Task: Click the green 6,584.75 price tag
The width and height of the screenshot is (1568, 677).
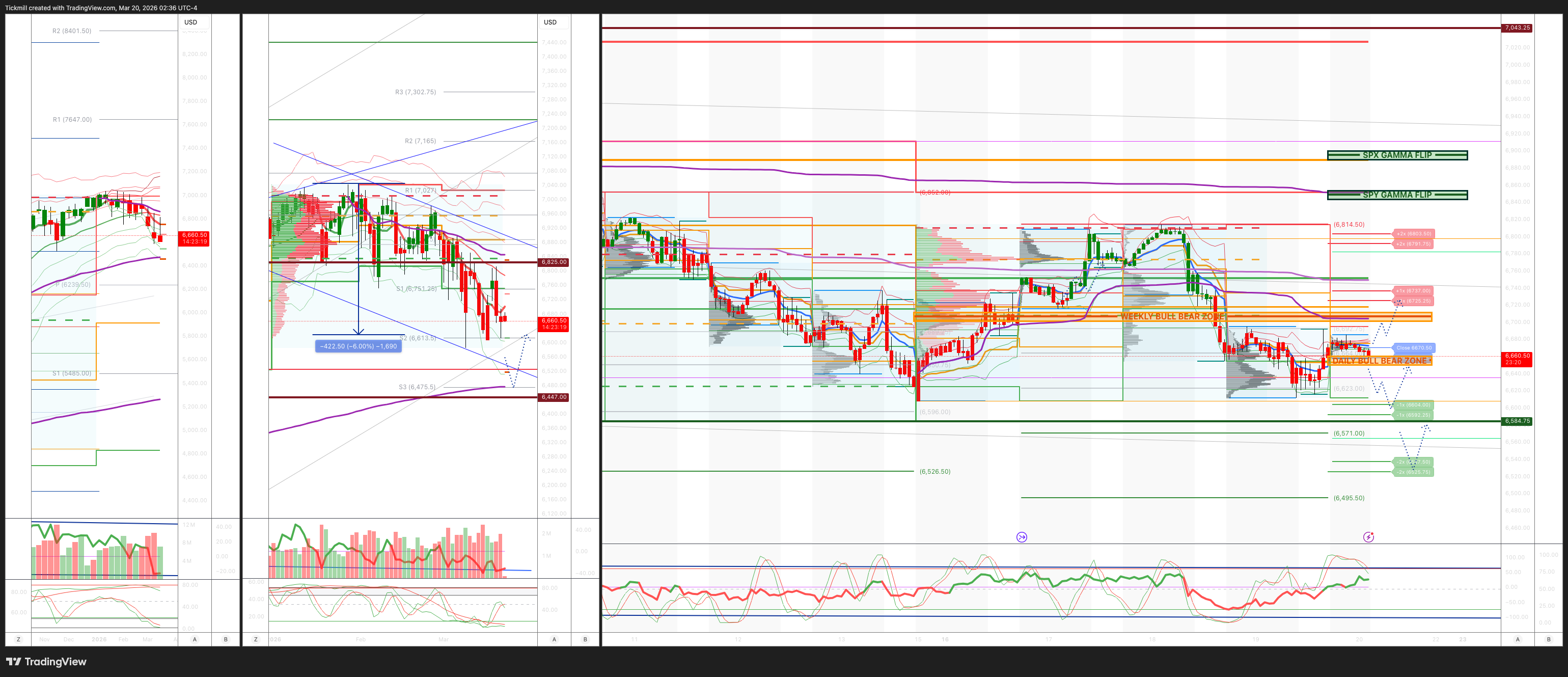Action: click(x=1517, y=421)
